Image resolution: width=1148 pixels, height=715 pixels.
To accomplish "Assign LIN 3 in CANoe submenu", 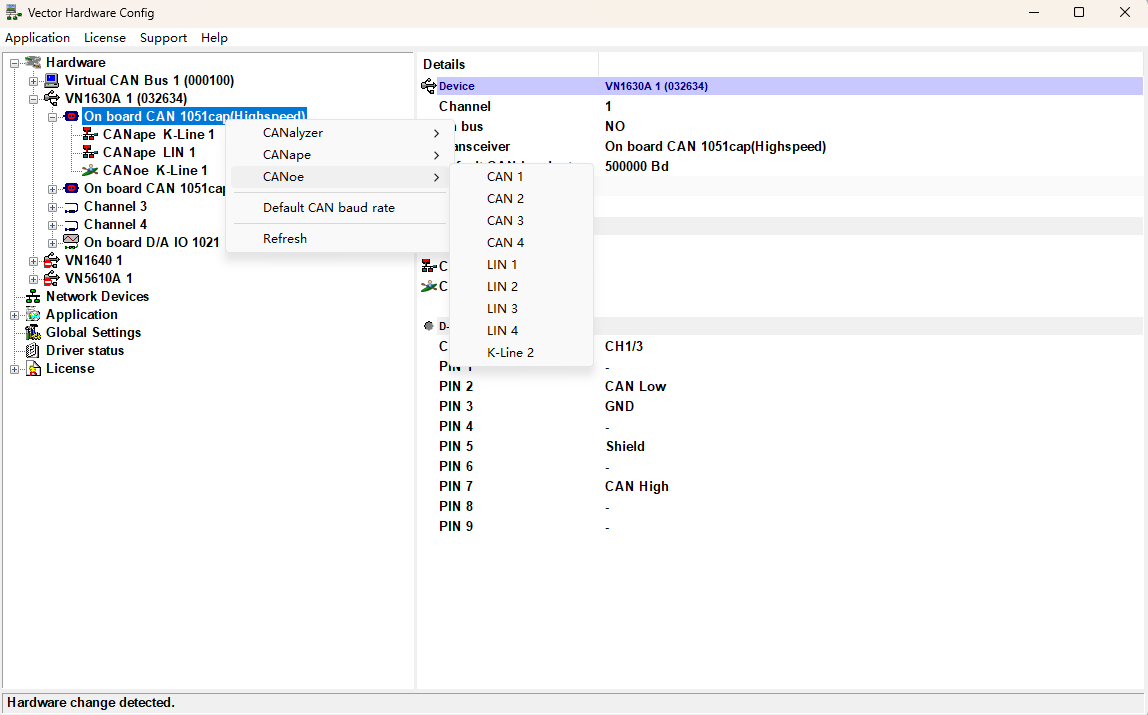I will (521, 309).
